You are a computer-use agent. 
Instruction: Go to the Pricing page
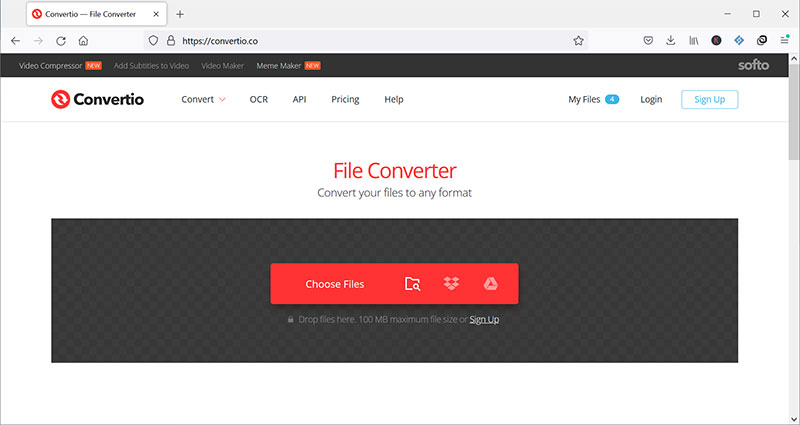345,99
